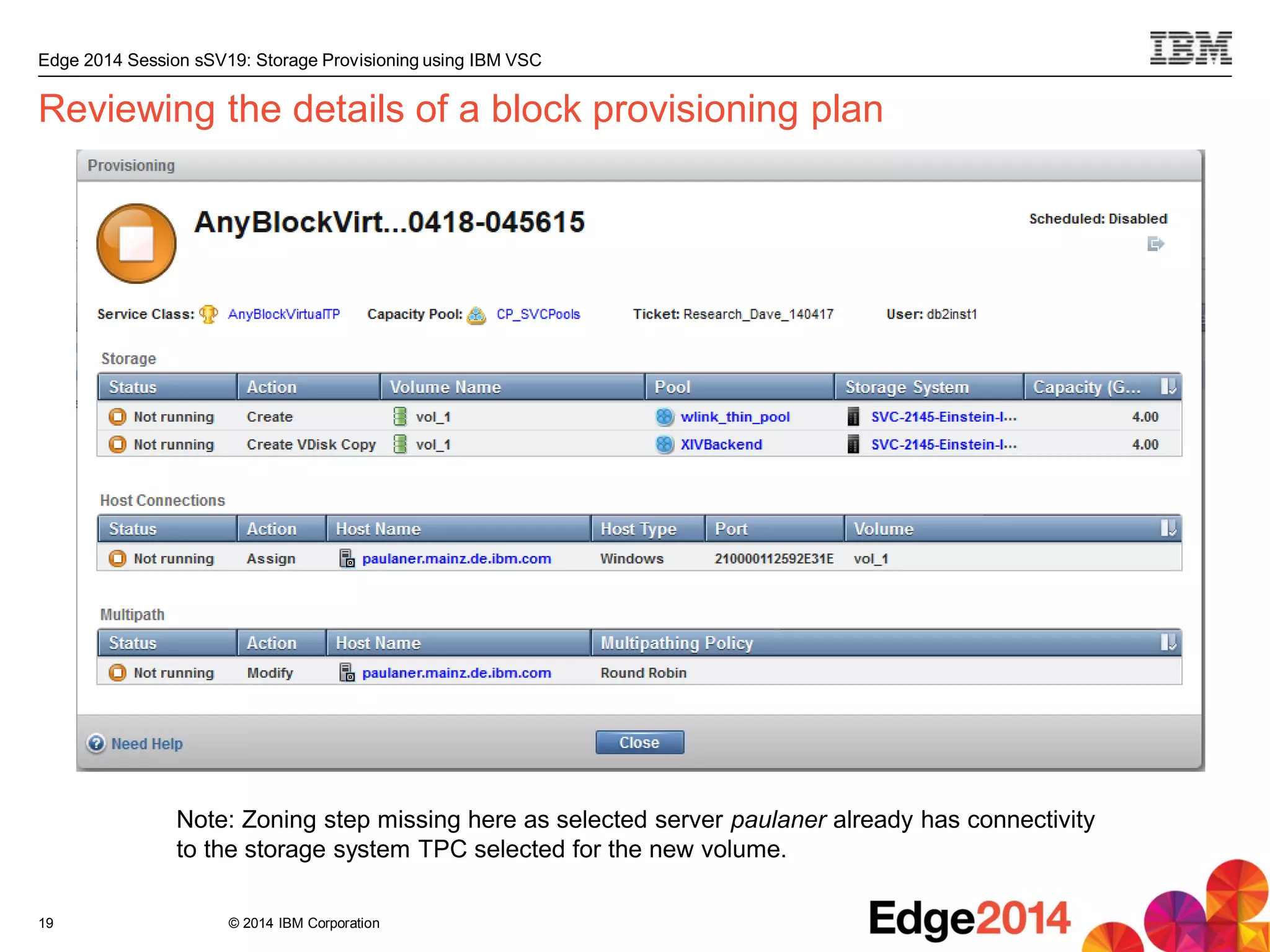Screen dimensions: 1270x952
Task: Select the Windows host type cell
Action: tap(631, 558)
